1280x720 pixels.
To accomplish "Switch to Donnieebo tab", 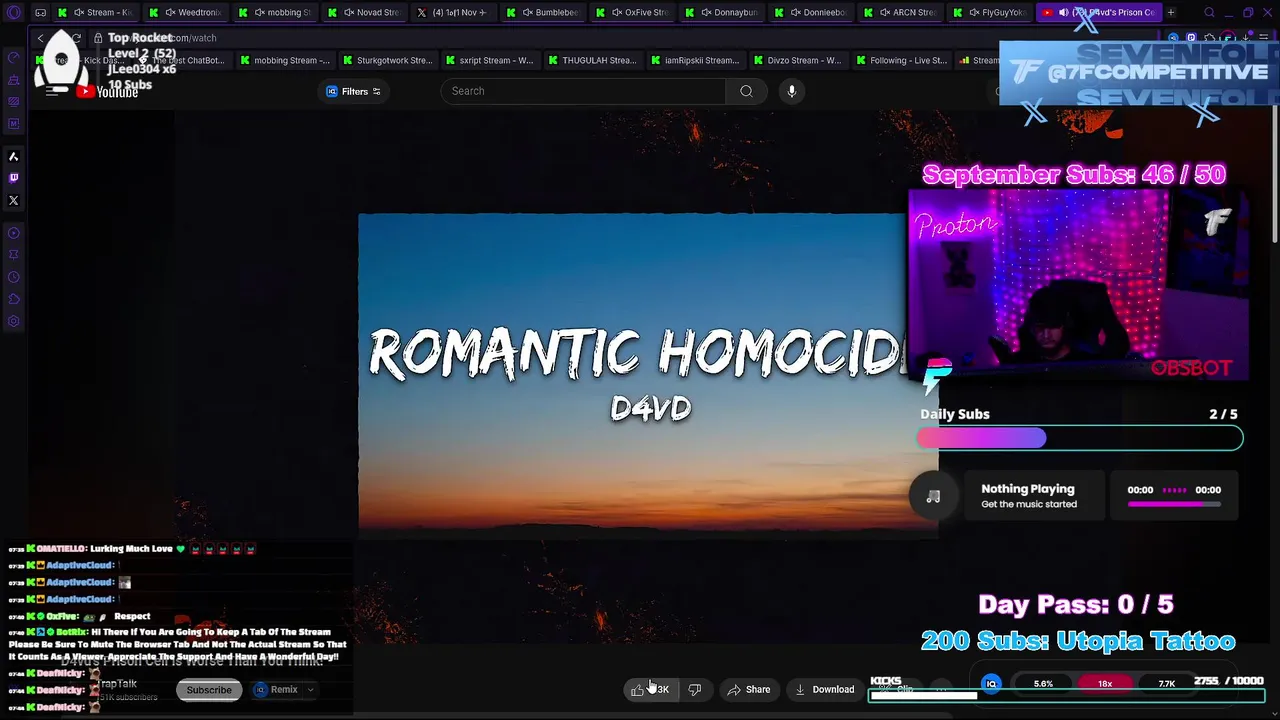I will [x=811, y=13].
